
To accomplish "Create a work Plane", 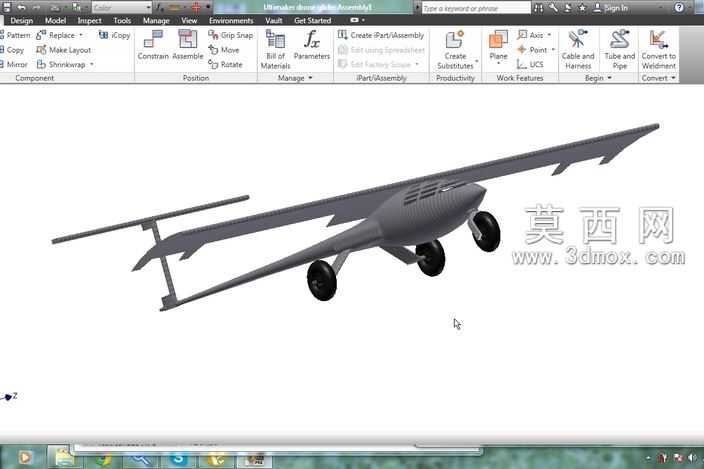I will 498,45.
